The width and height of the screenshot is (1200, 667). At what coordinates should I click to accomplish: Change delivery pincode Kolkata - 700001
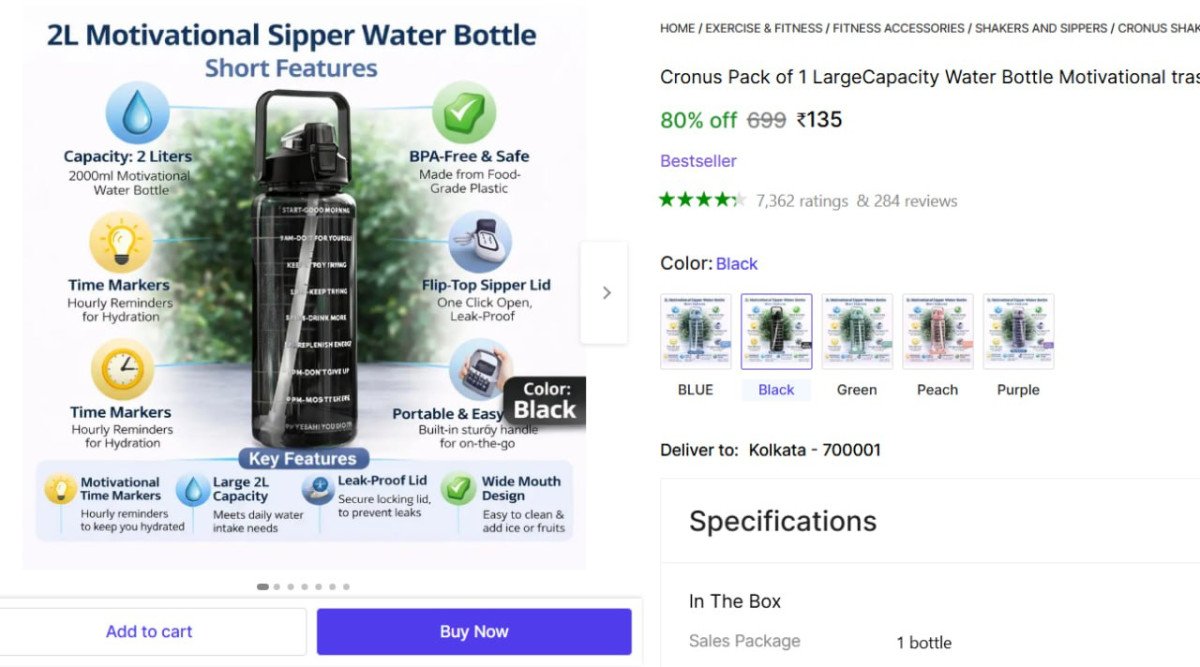(814, 450)
